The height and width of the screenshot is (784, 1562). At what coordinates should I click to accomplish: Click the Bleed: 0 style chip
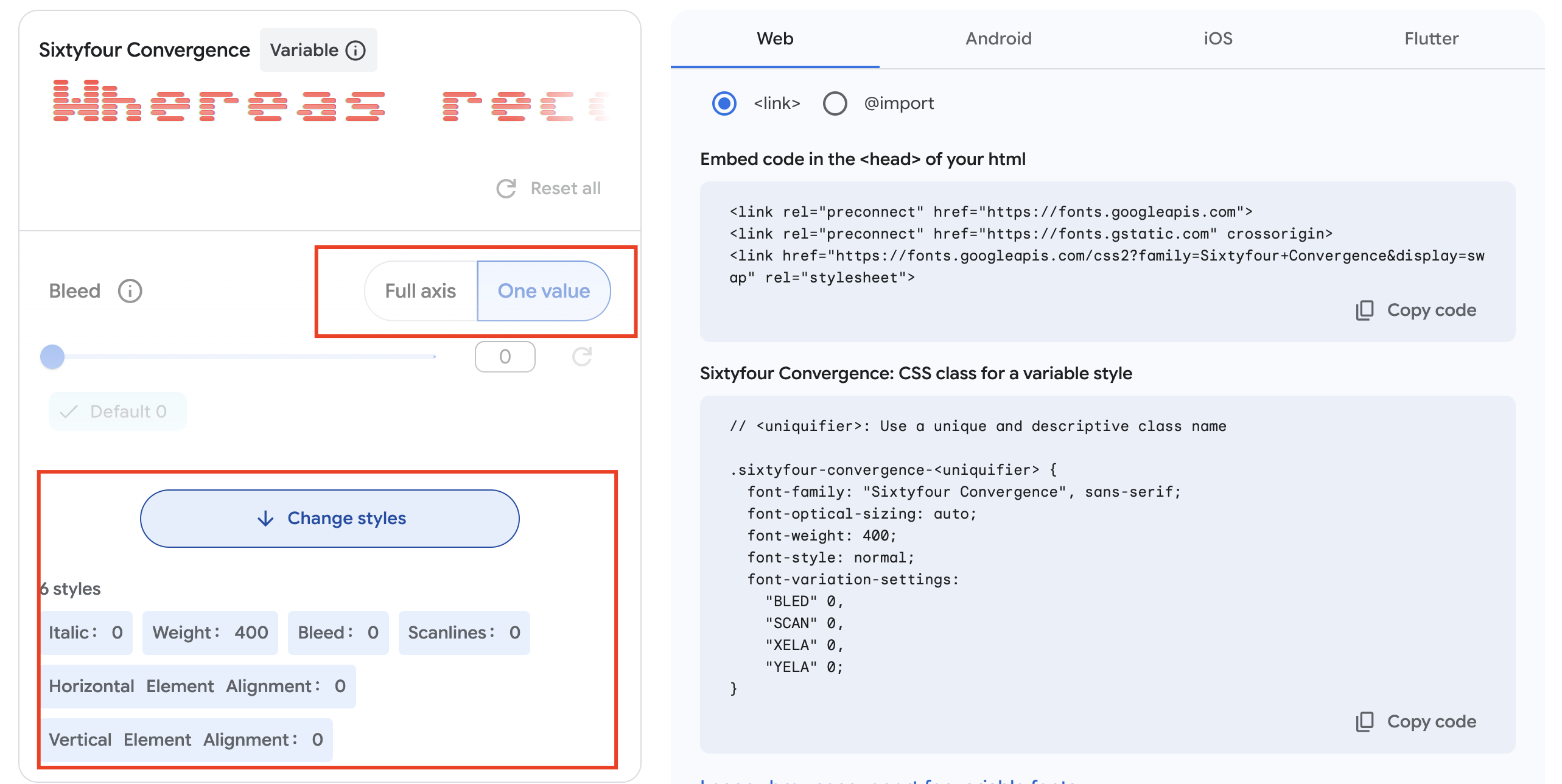coord(338,633)
